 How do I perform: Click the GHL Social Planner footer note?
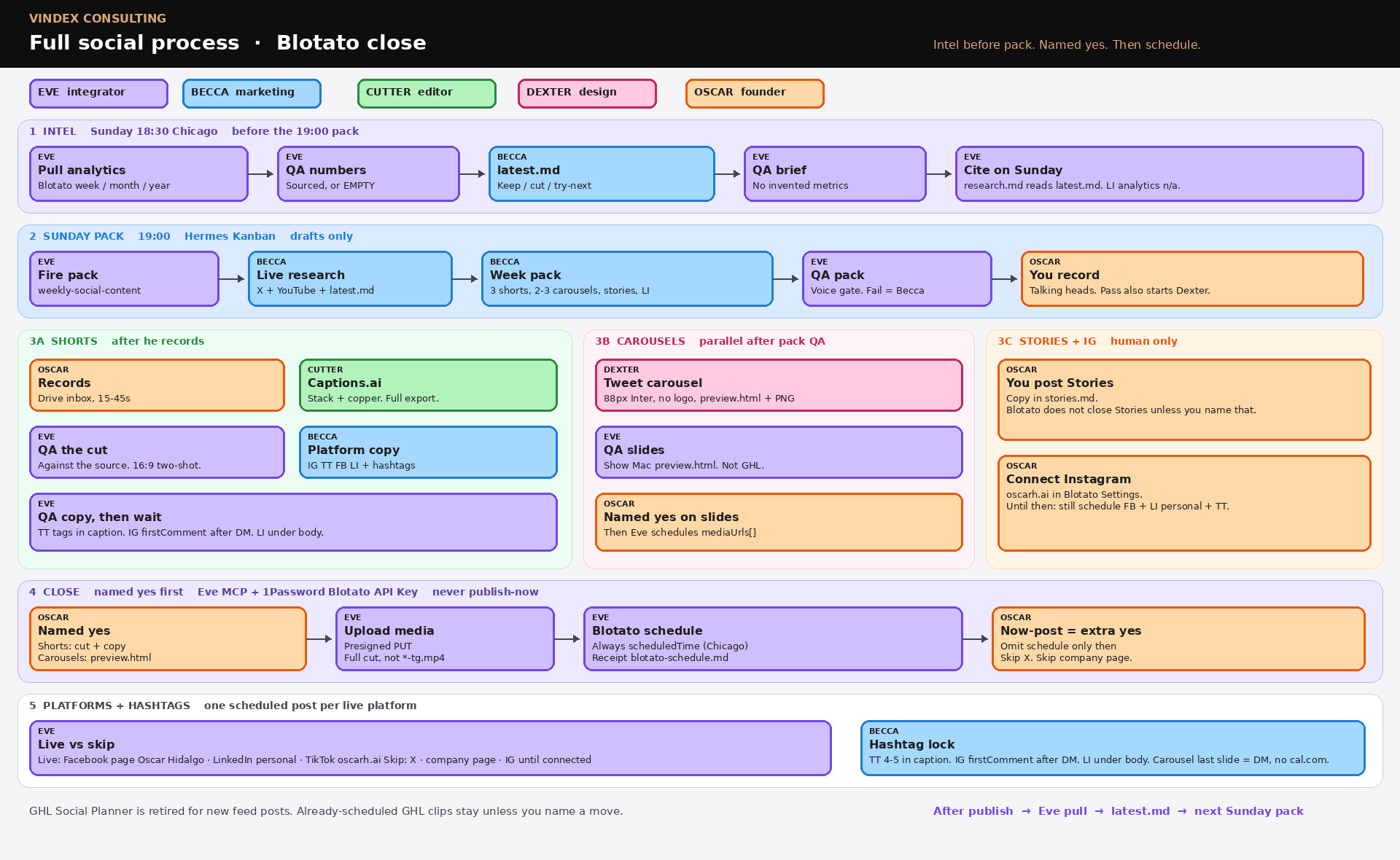coord(326,811)
